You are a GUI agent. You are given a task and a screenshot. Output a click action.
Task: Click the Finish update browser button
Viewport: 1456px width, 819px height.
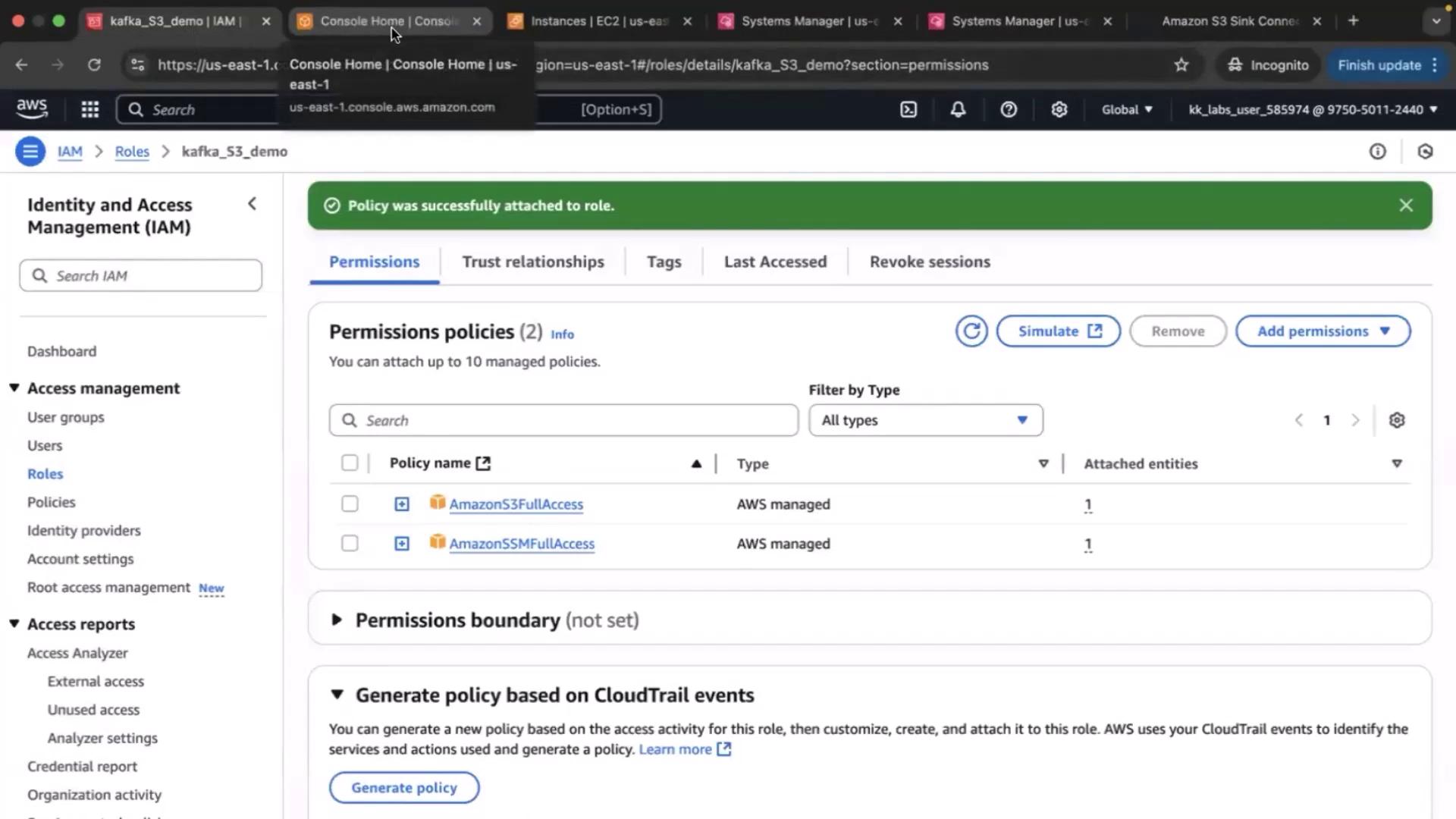[1388, 65]
